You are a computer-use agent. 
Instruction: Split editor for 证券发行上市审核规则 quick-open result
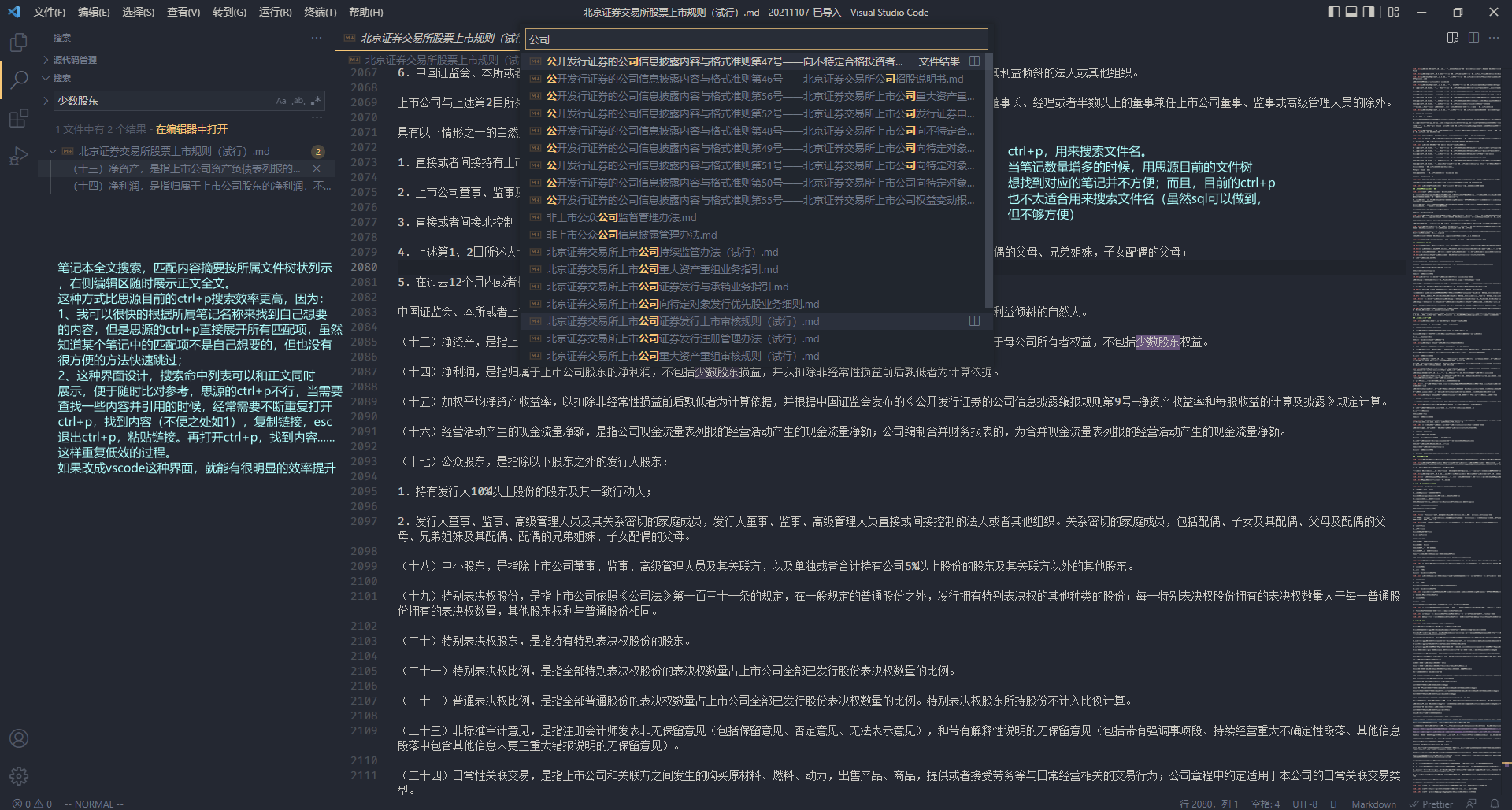(x=974, y=321)
